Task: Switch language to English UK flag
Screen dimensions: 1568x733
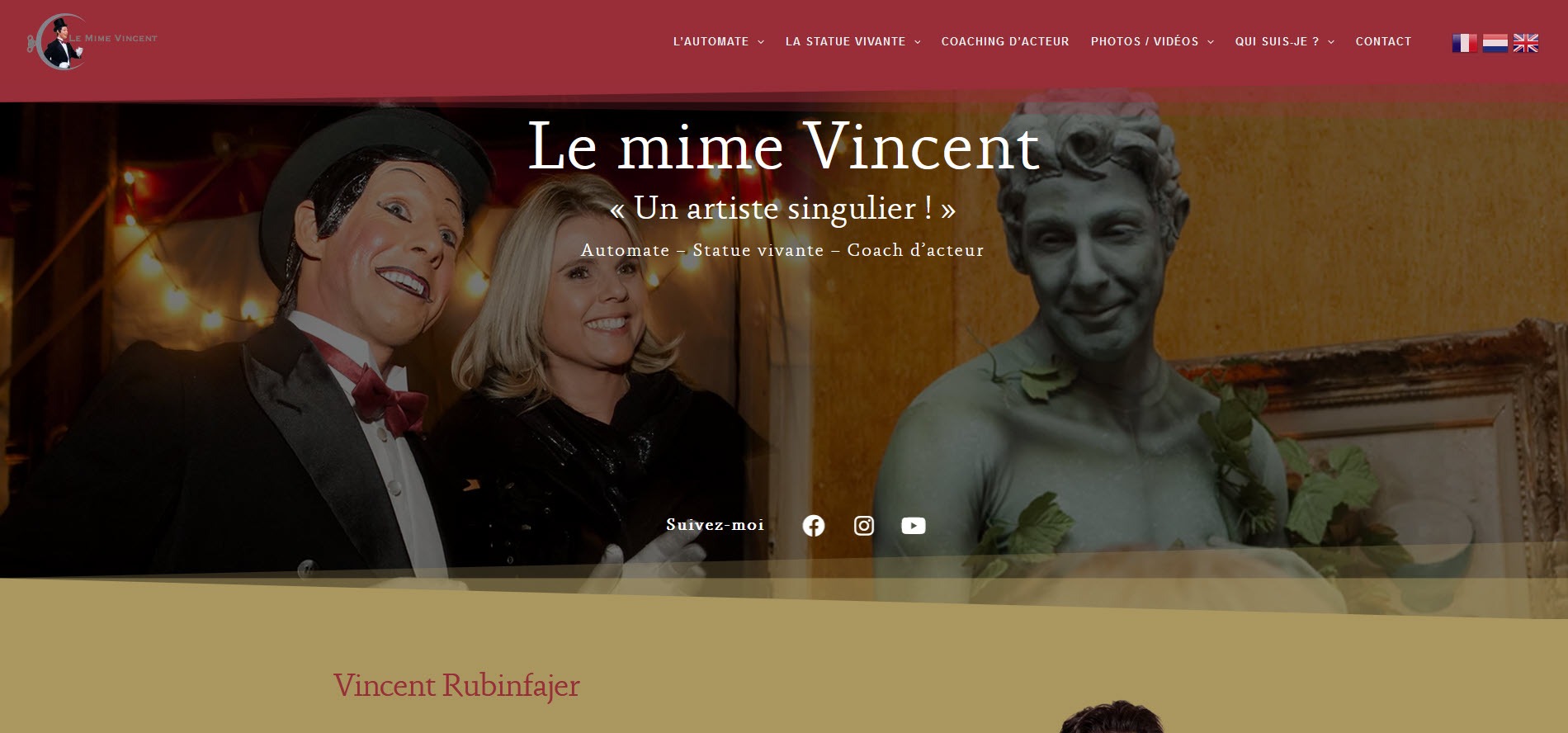Action: (1525, 43)
